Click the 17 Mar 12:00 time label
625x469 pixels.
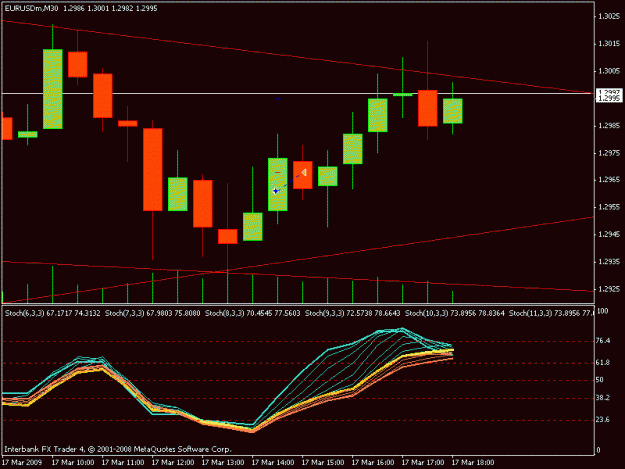(x=173, y=463)
